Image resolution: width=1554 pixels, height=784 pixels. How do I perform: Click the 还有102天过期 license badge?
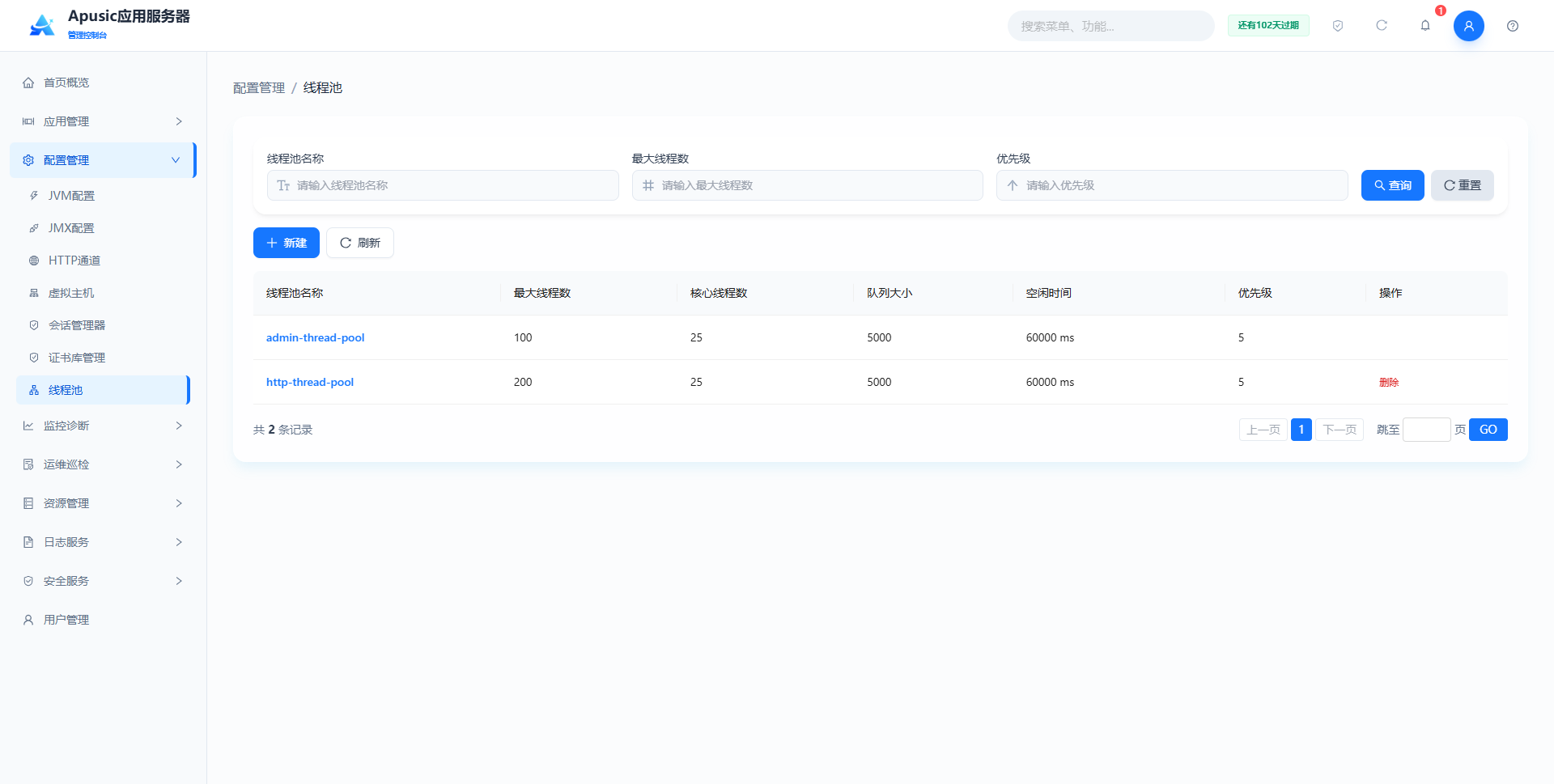[1268, 26]
